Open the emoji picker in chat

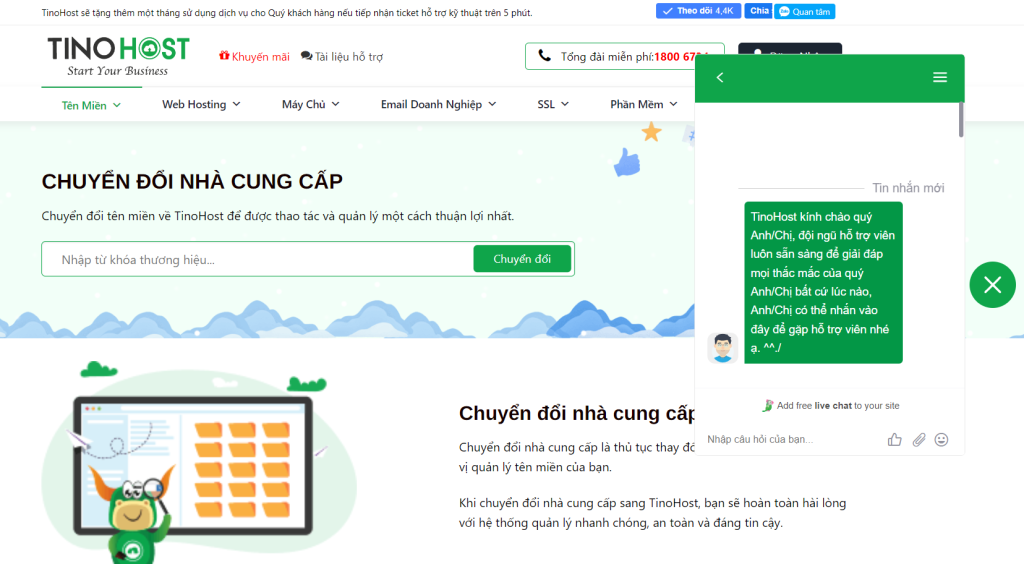pos(941,439)
